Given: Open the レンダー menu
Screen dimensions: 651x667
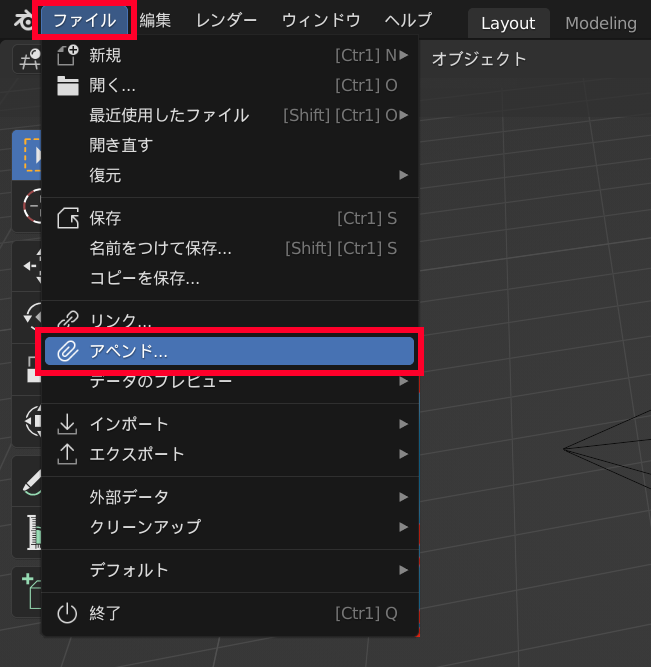Looking at the screenshot, I should pos(226,20).
